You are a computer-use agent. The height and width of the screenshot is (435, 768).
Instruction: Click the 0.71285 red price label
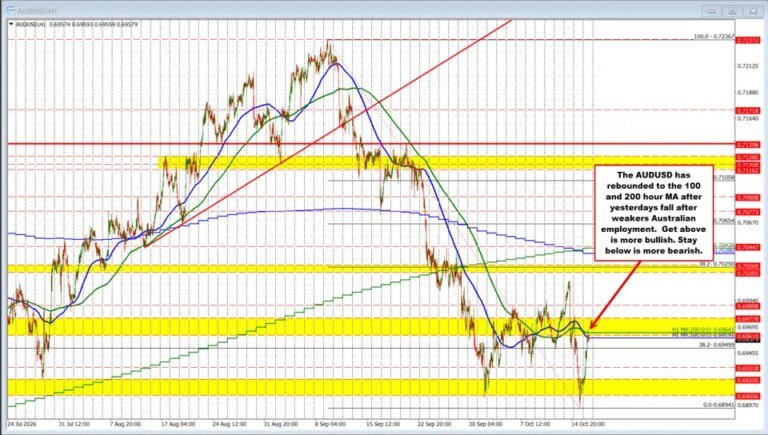(748, 157)
